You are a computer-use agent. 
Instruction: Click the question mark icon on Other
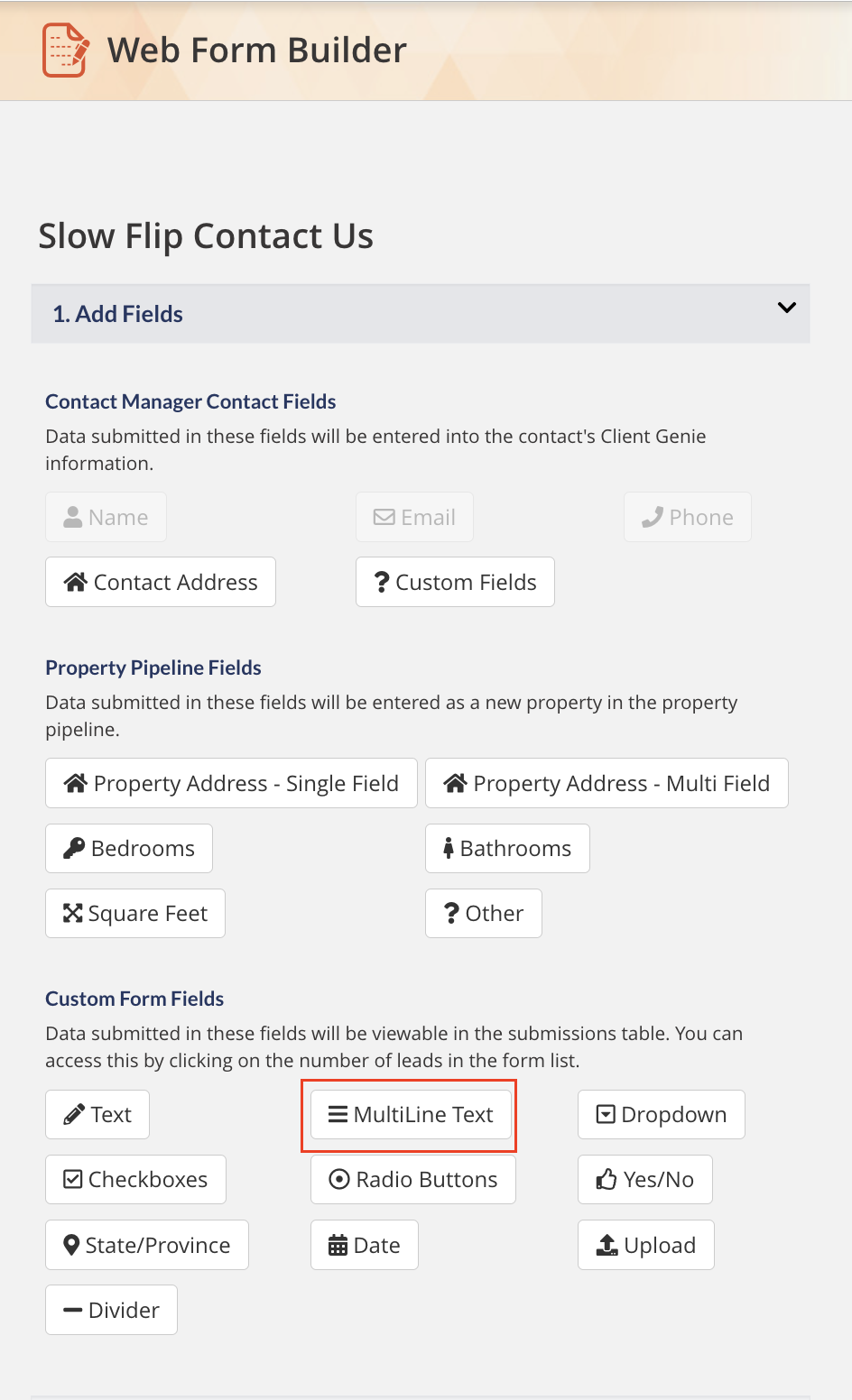(x=452, y=913)
